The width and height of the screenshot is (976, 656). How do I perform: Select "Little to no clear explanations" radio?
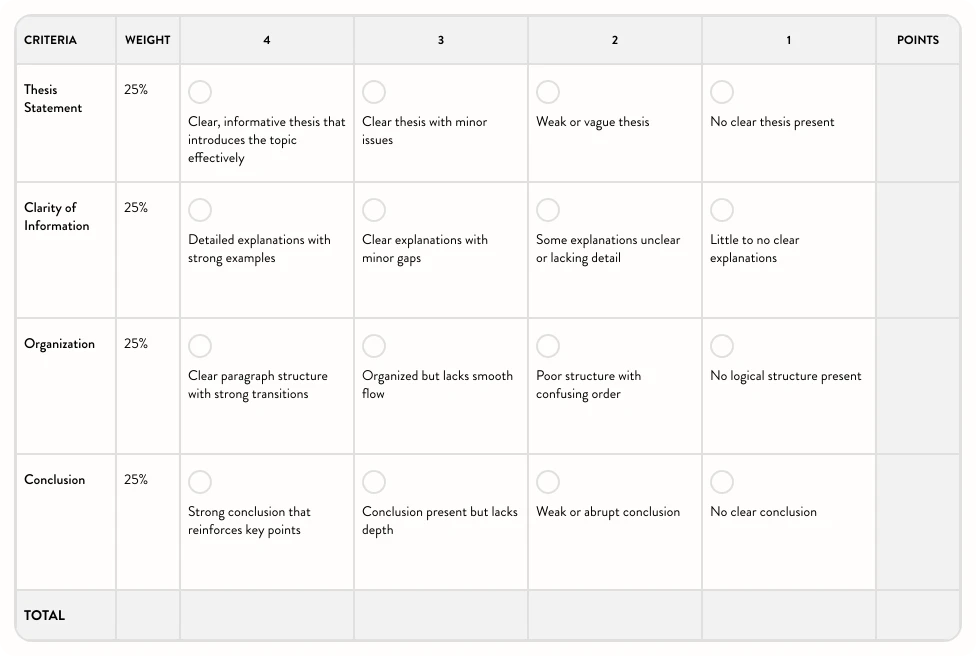click(722, 210)
